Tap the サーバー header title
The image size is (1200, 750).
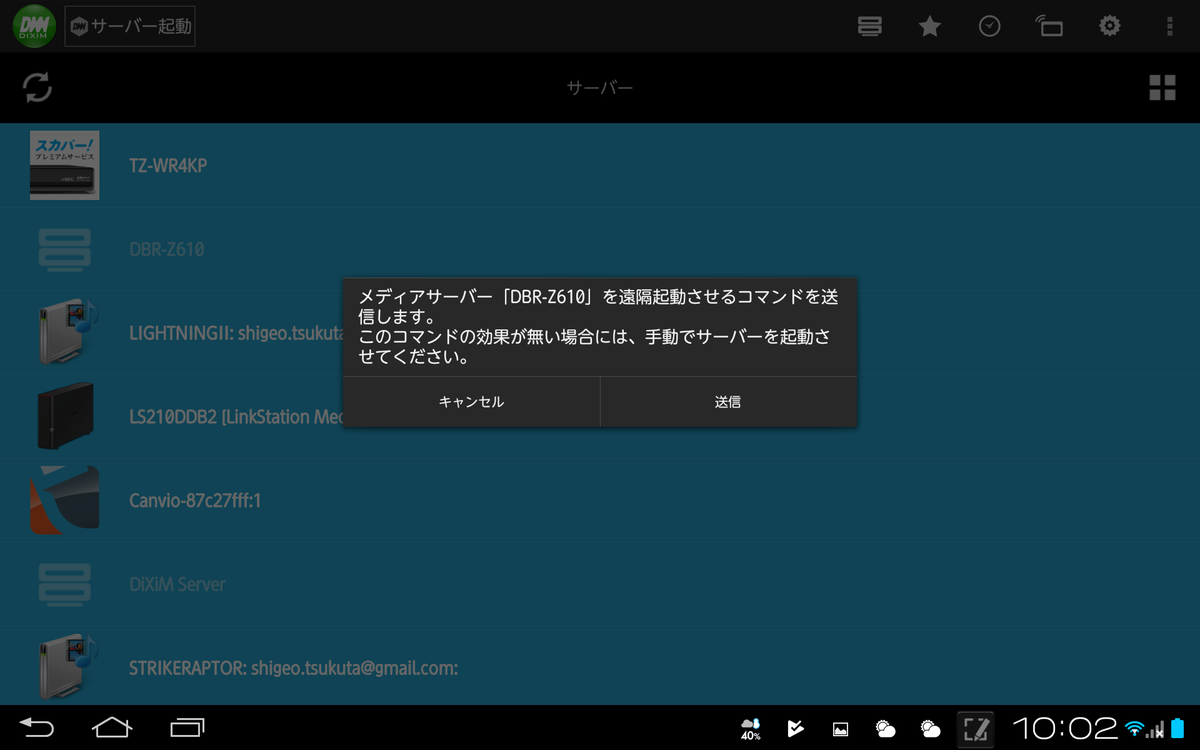(x=600, y=88)
